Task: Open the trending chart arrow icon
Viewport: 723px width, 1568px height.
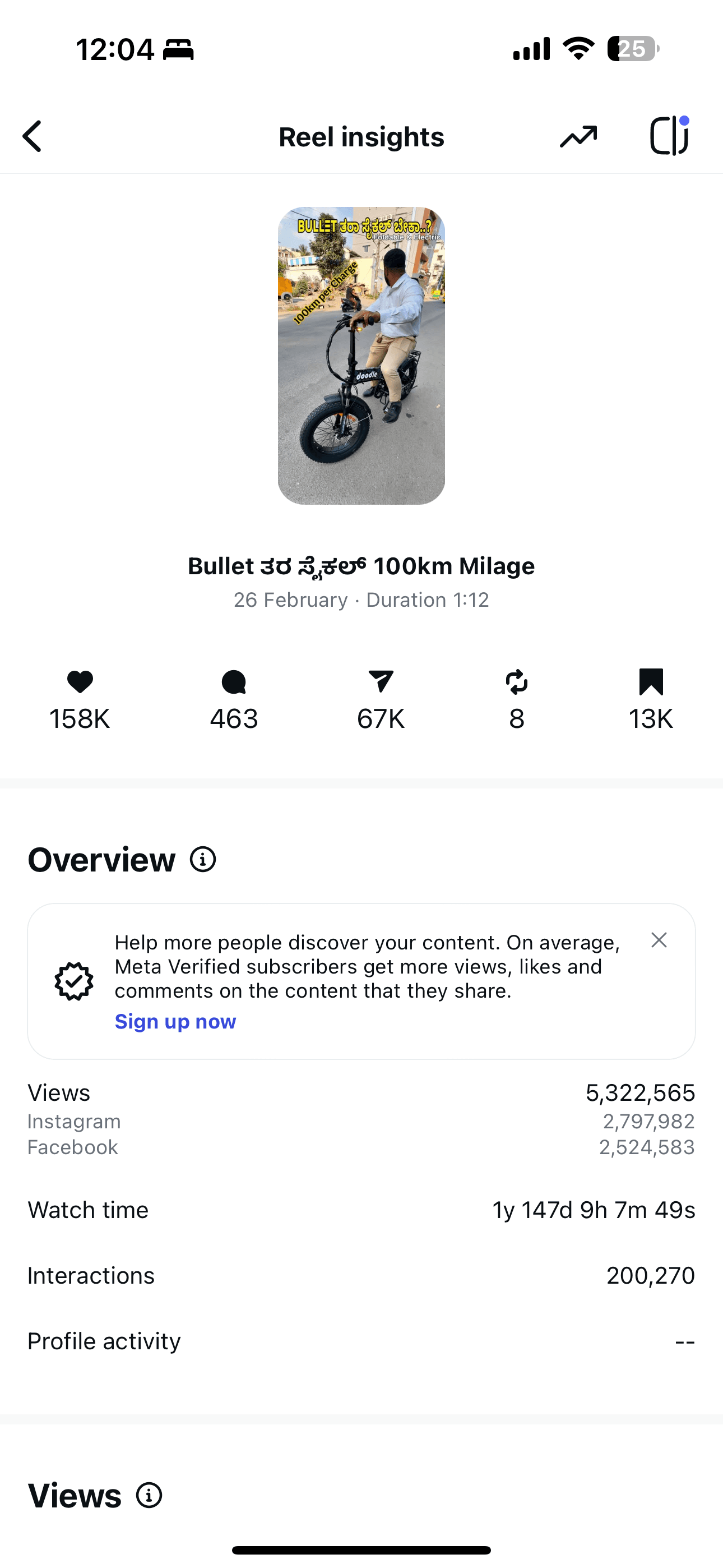Action: [x=578, y=136]
